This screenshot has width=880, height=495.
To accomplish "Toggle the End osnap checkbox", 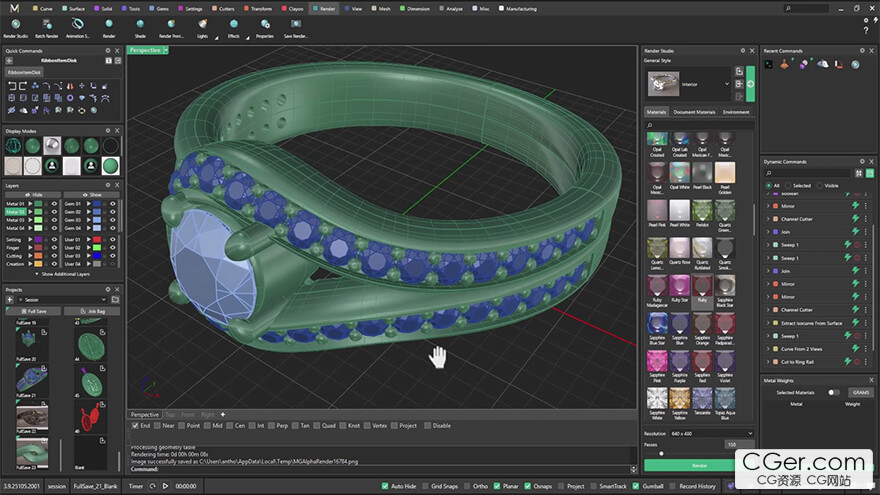I will tap(135, 426).
